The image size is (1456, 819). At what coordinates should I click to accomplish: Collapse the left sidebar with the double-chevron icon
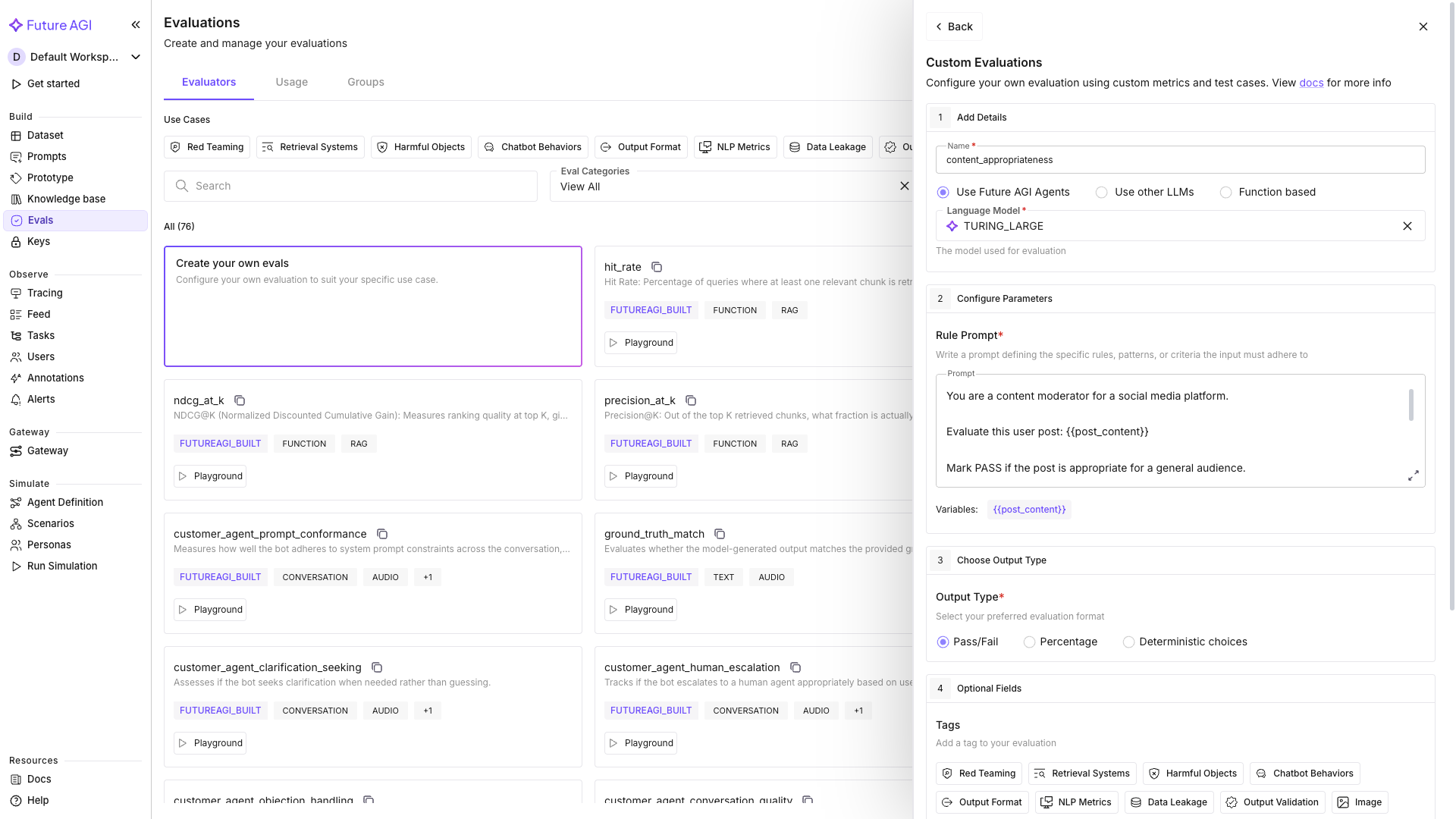coord(136,25)
